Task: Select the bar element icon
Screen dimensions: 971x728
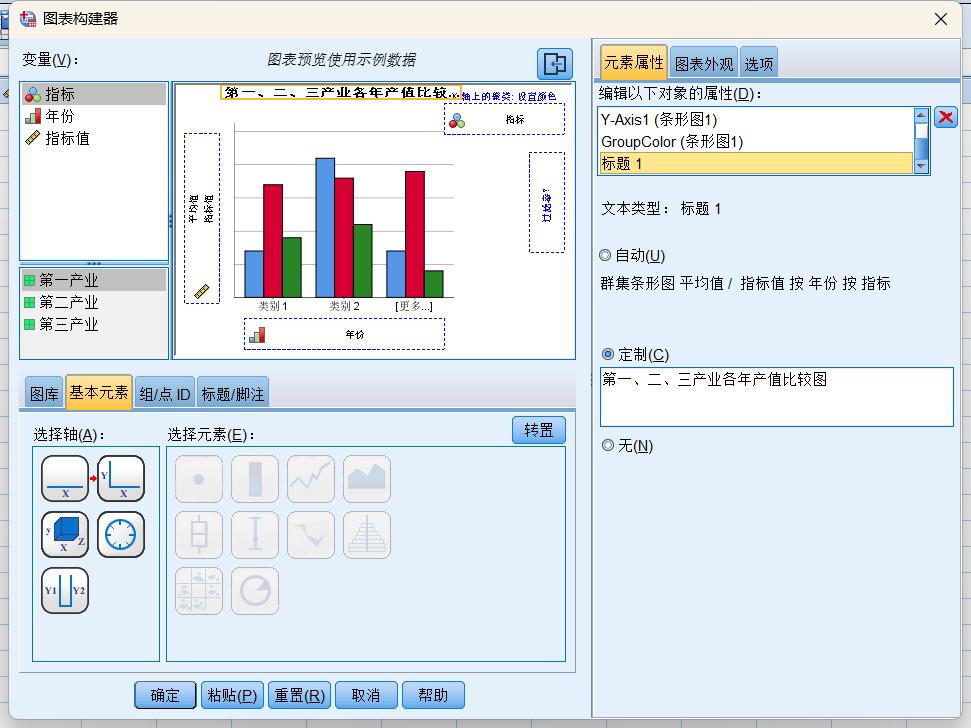Action: tap(254, 480)
